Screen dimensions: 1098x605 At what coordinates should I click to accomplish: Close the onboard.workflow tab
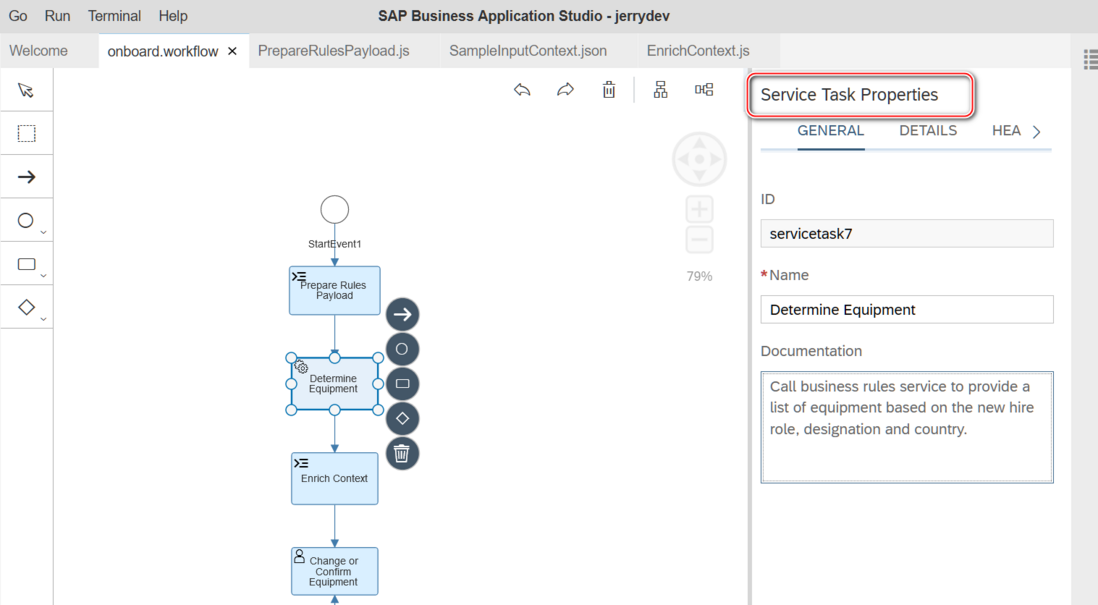point(232,51)
